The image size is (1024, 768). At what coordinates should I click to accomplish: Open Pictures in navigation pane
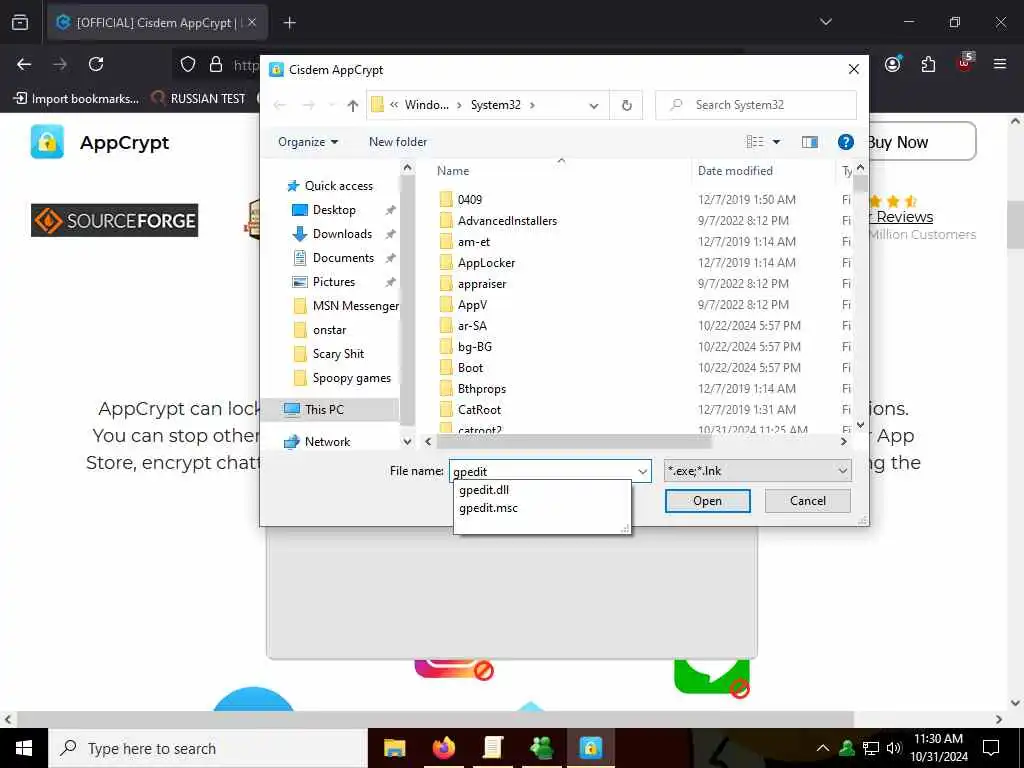point(334,282)
